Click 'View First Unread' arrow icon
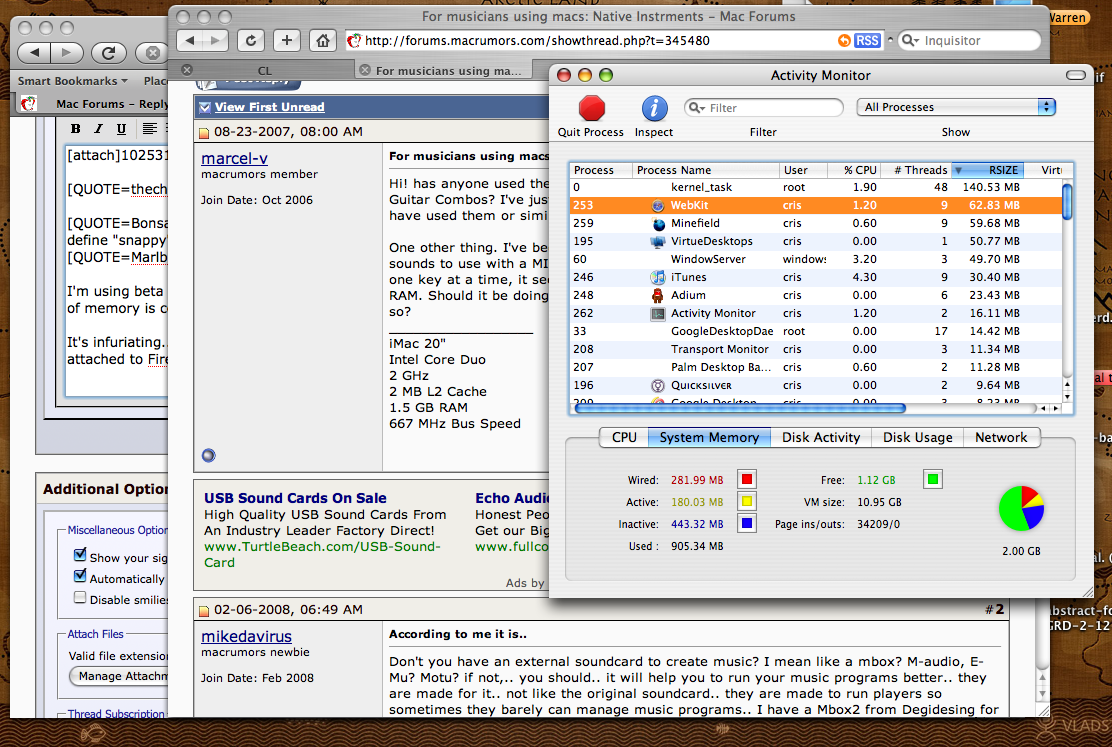This screenshot has height=747, width=1112. [205, 107]
